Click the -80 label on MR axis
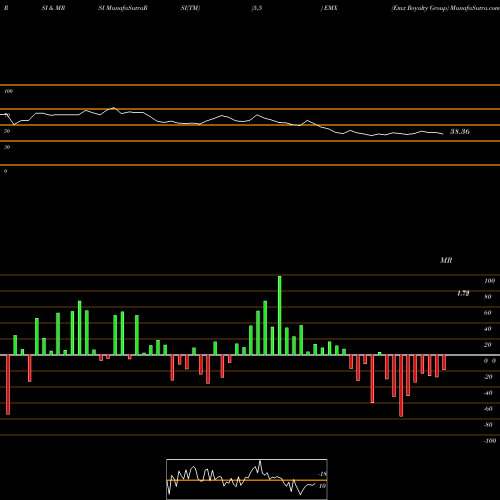500x500 pixels. pos(488,425)
